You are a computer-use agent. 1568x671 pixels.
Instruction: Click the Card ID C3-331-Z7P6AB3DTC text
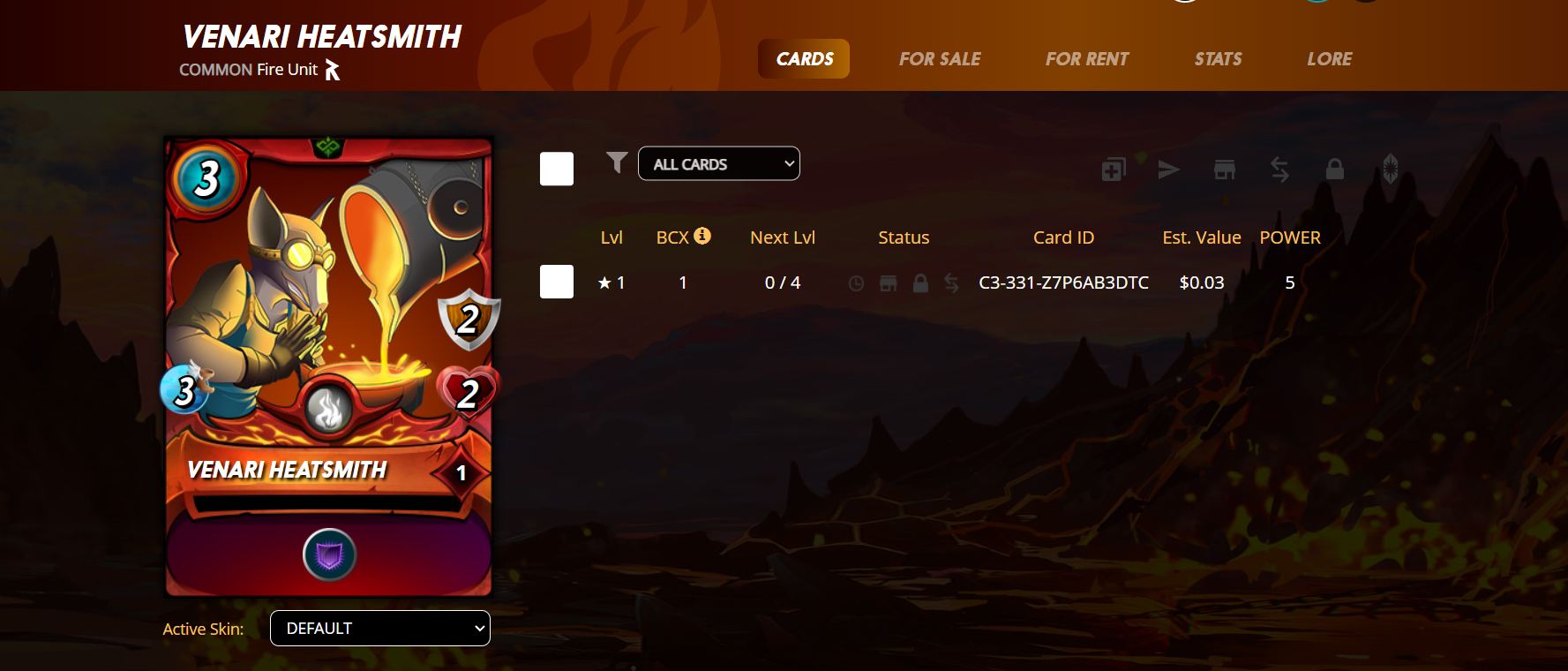[x=1063, y=283]
